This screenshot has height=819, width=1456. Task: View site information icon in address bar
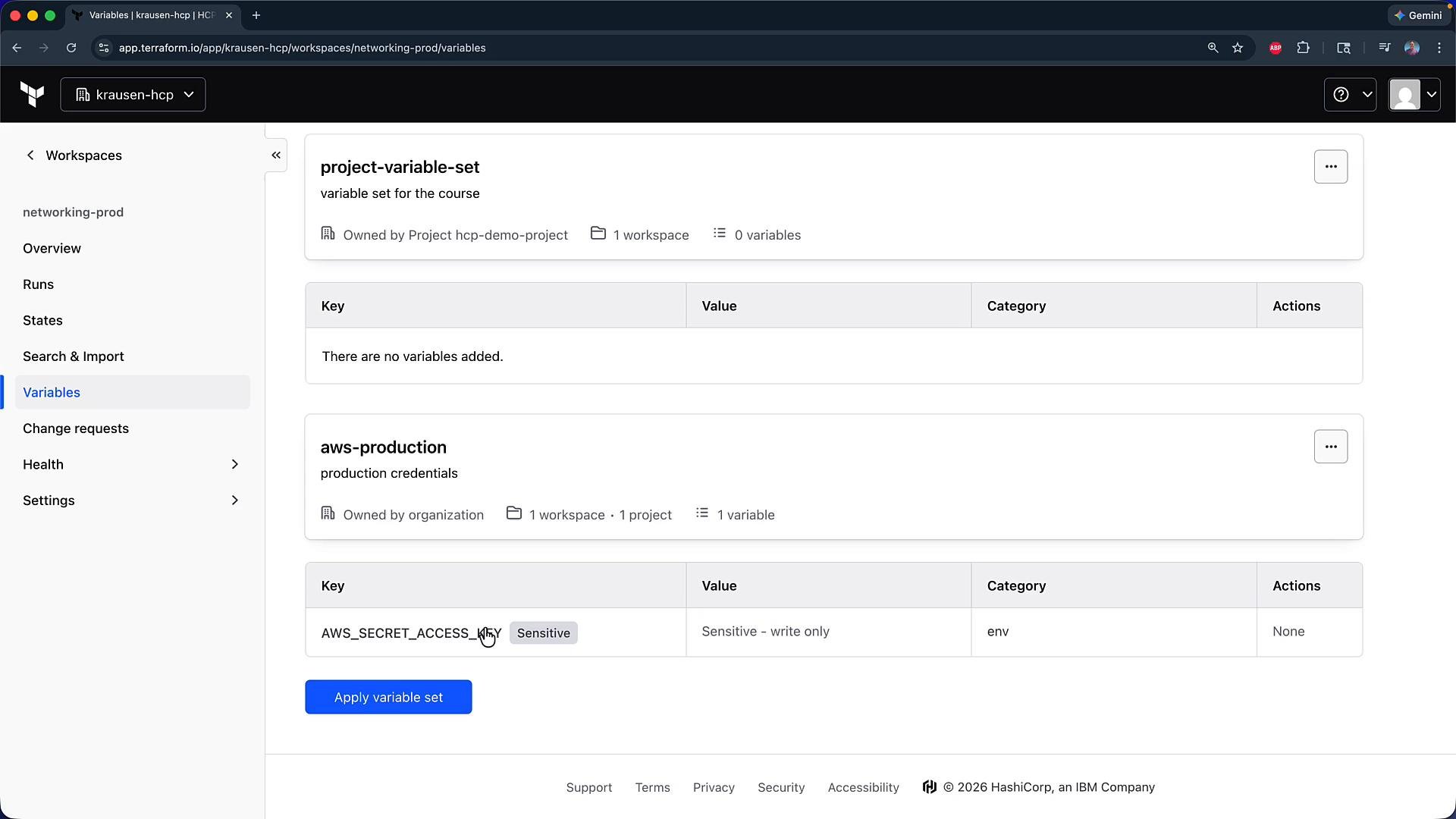pos(104,48)
